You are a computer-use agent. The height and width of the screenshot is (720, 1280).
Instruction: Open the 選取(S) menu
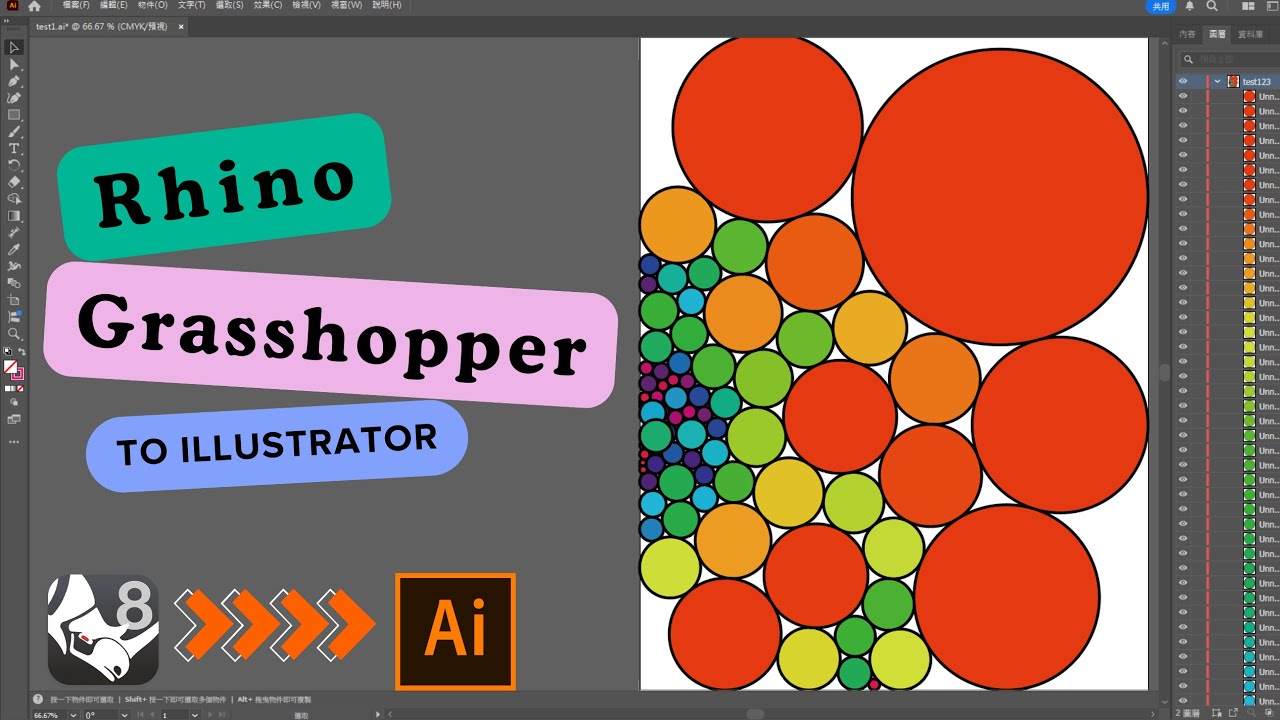pyautogui.click(x=230, y=6)
